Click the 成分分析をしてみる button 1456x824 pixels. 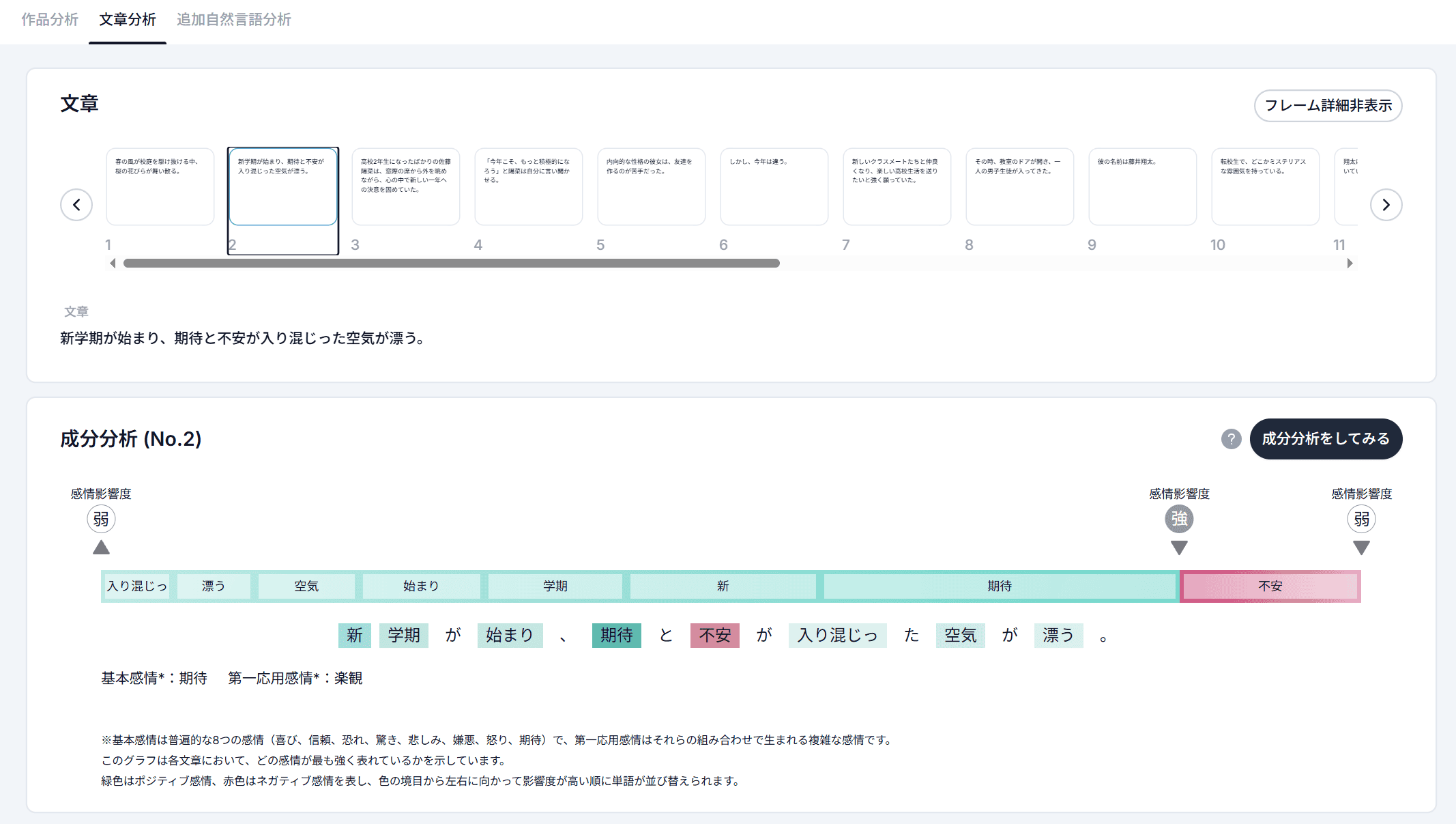tap(1326, 439)
